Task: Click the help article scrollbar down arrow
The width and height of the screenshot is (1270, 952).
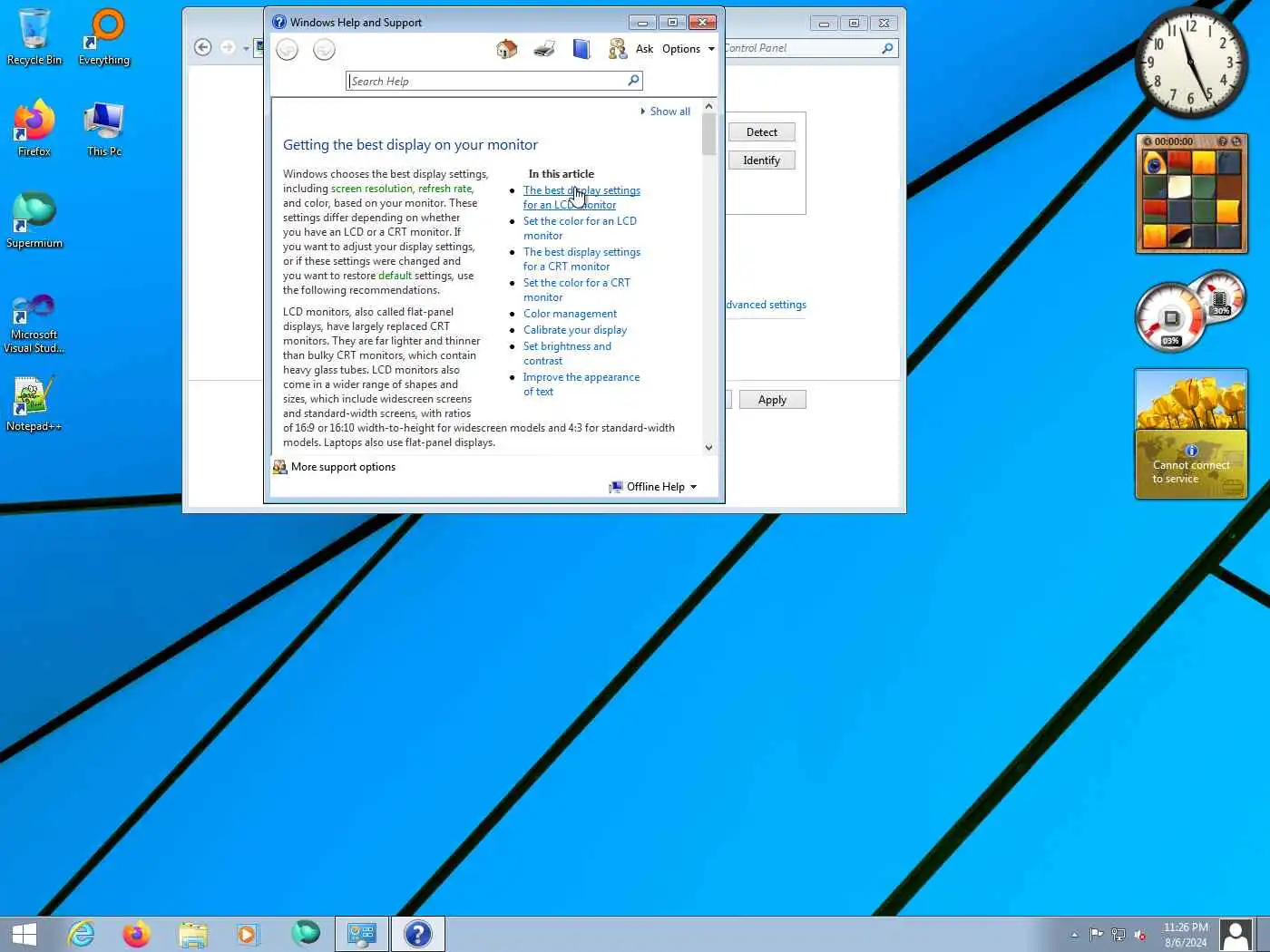Action: tap(708, 448)
